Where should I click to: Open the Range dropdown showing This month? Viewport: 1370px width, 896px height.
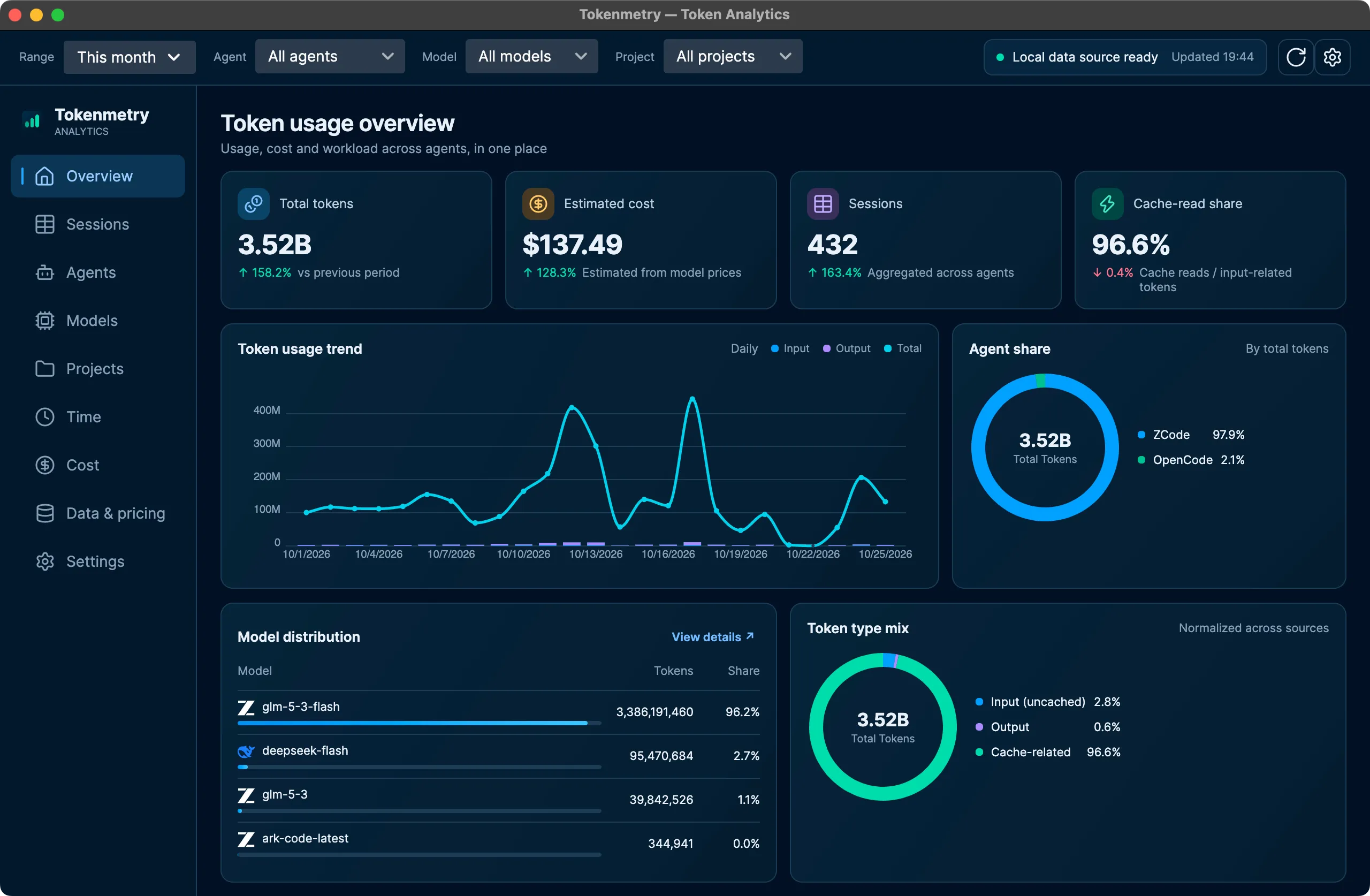pos(130,57)
